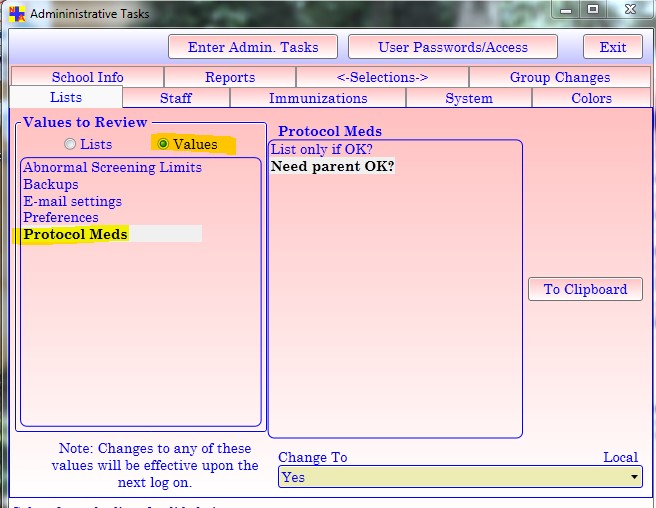Open the Change To dropdown arrow

tap(634, 477)
